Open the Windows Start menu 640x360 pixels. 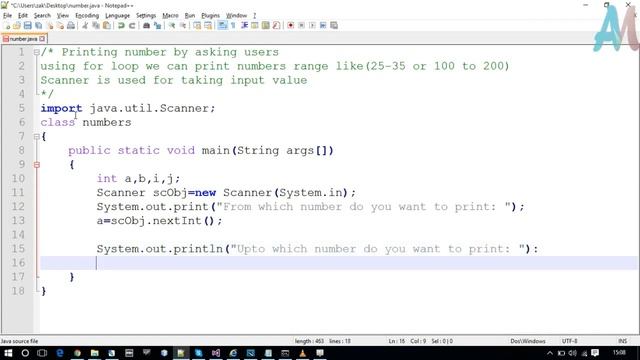pos(8,353)
